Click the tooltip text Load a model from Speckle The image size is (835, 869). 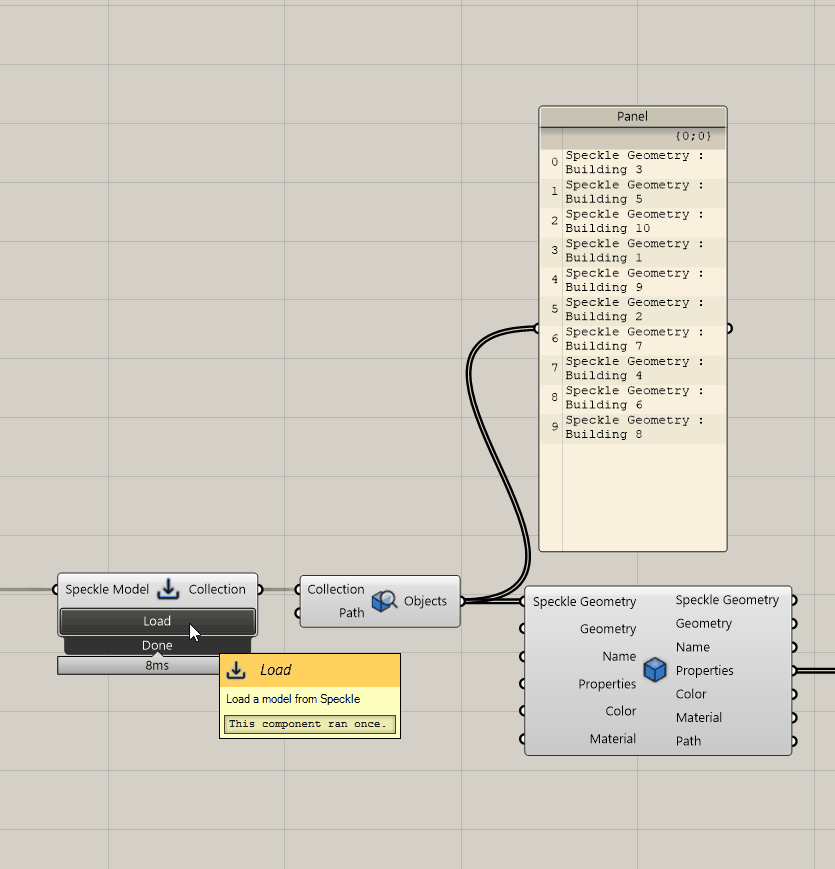tap(293, 699)
